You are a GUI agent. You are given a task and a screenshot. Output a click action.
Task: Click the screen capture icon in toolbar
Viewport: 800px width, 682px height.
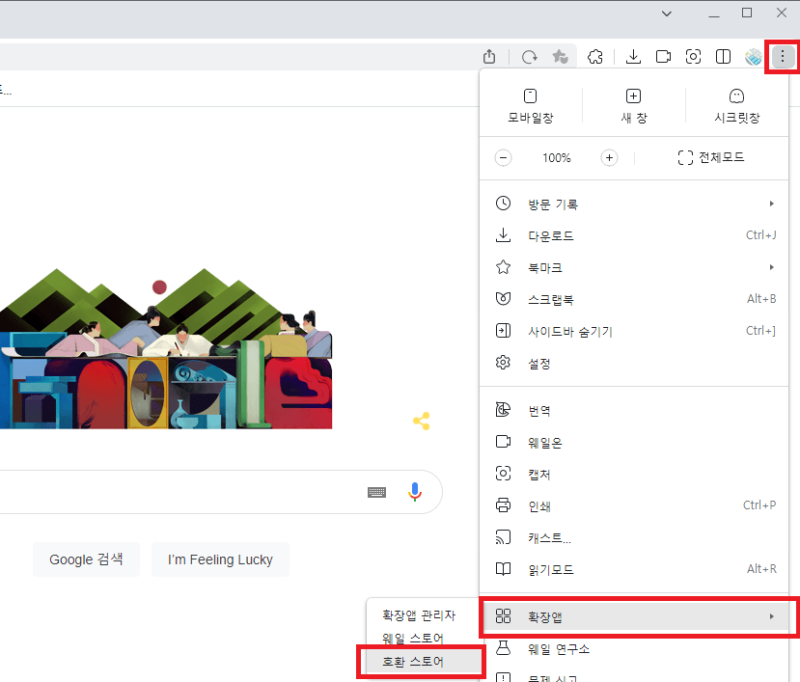(x=693, y=56)
